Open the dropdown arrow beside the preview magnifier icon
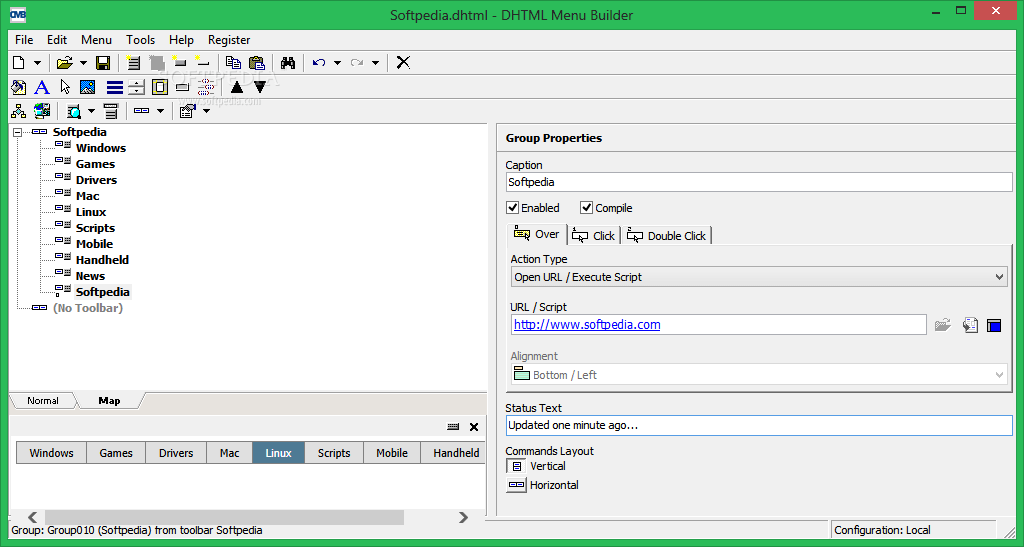 coord(91,111)
